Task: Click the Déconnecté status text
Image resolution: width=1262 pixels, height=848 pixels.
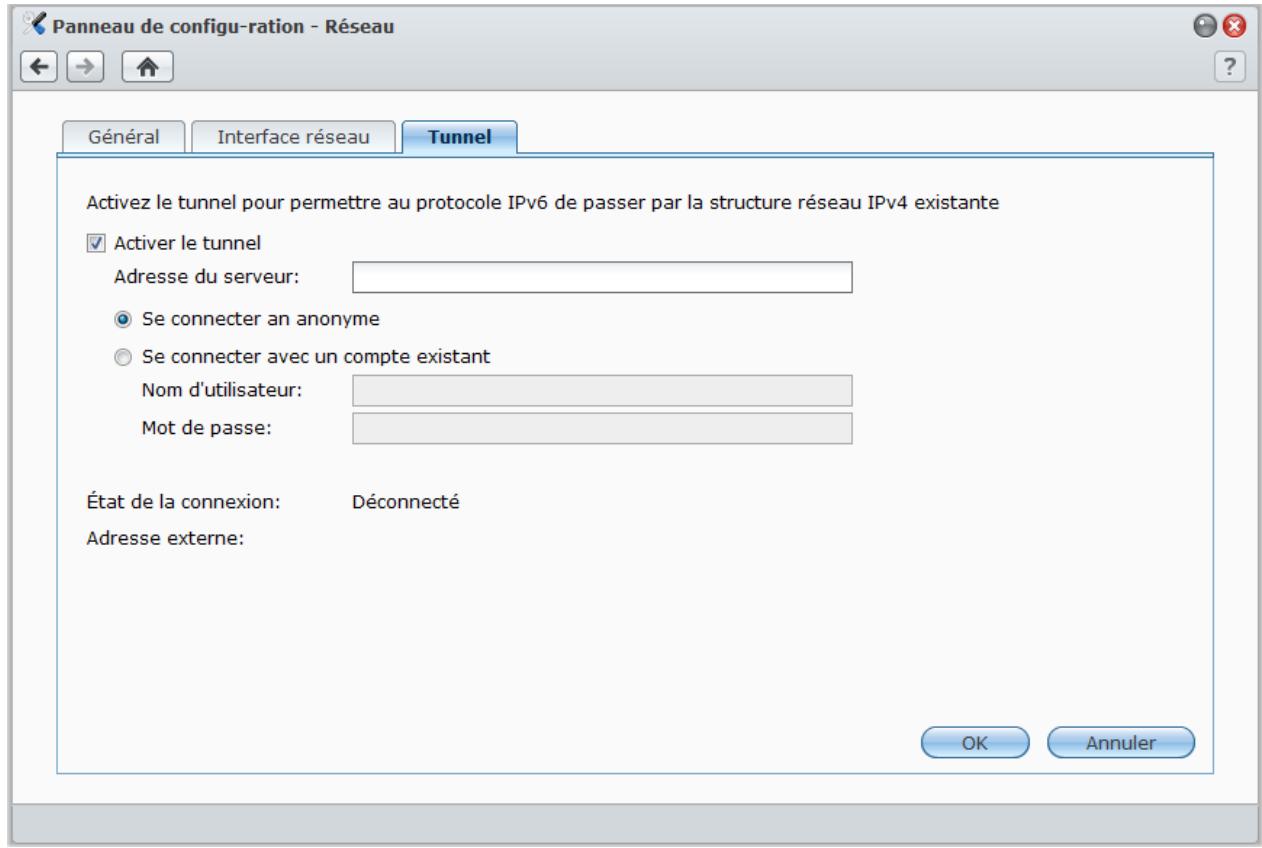Action: pyautogui.click(x=406, y=502)
